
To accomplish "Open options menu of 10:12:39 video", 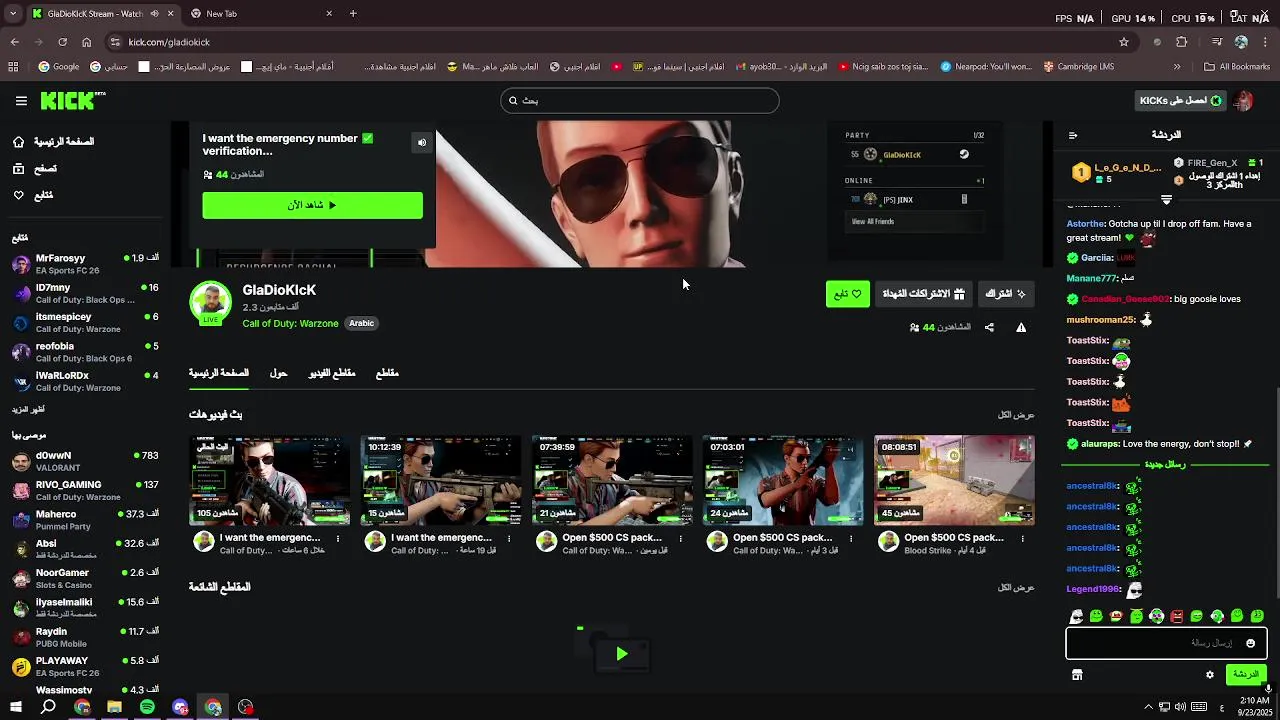I will click(x=509, y=538).
